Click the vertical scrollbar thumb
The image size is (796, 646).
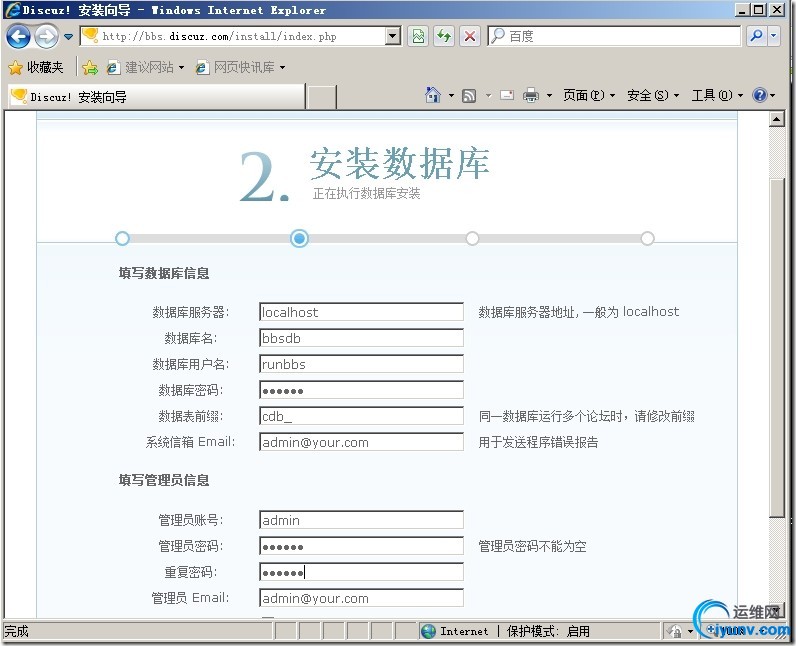click(777, 348)
